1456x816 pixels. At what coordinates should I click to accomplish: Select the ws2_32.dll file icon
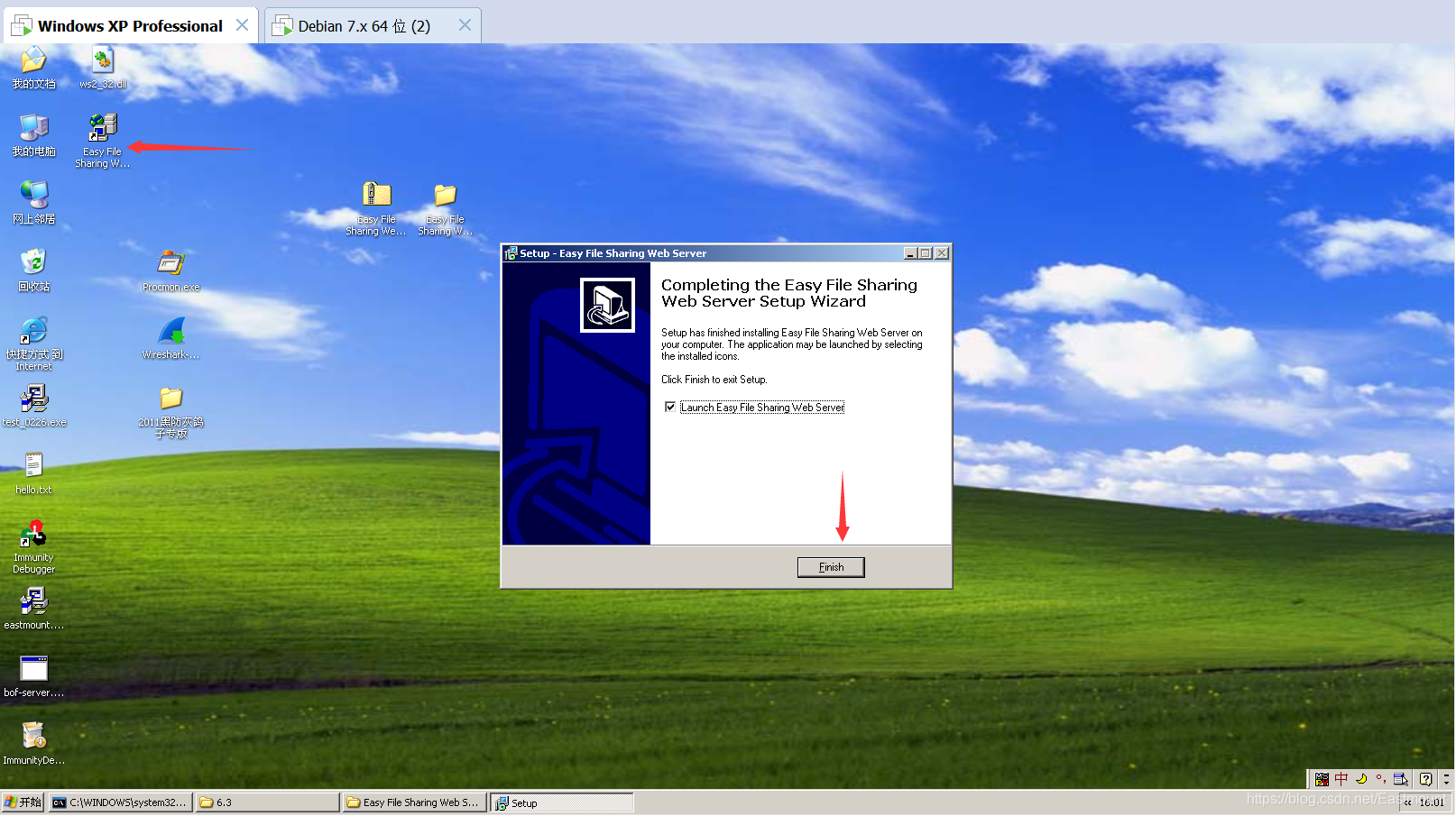(x=103, y=68)
